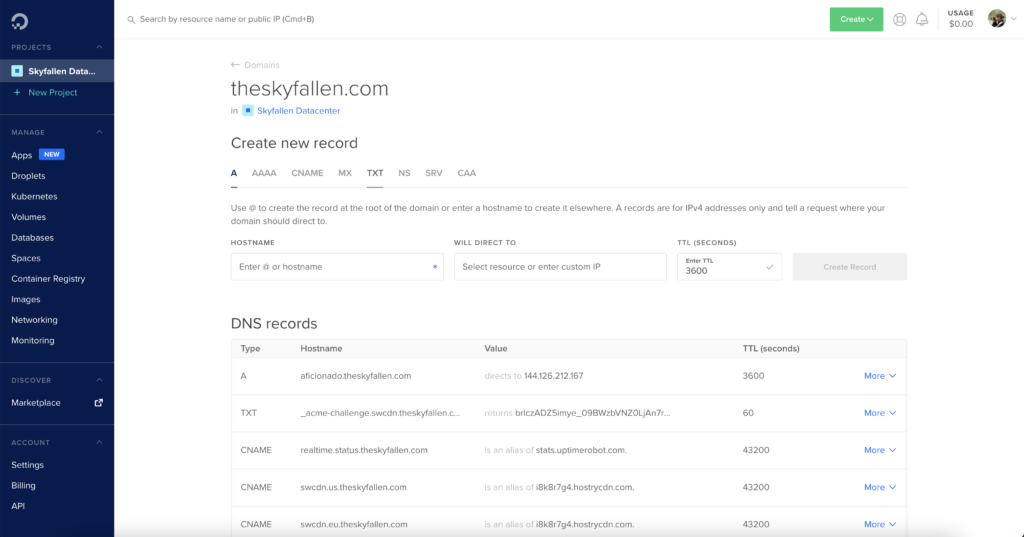The width and height of the screenshot is (1024, 537).
Task: Click New Project in sidebar
Action: pos(53,93)
